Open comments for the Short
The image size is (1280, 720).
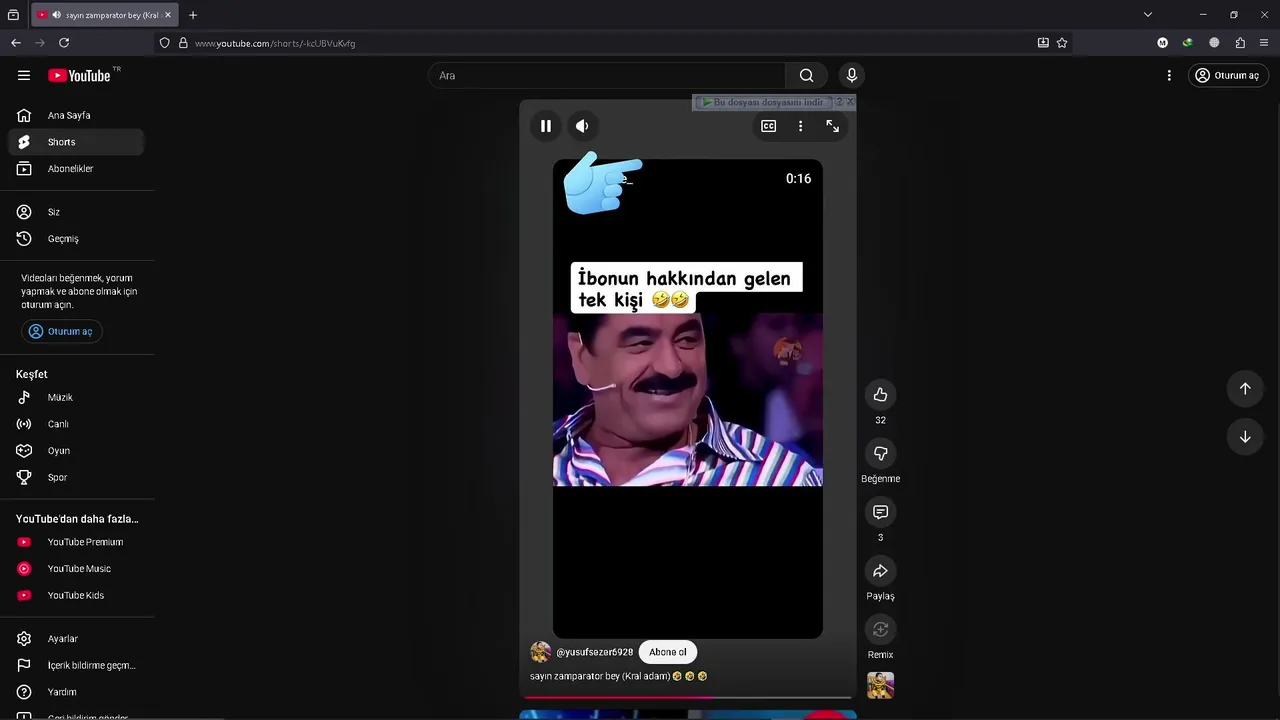pyautogui.click(x=880, y=512)
